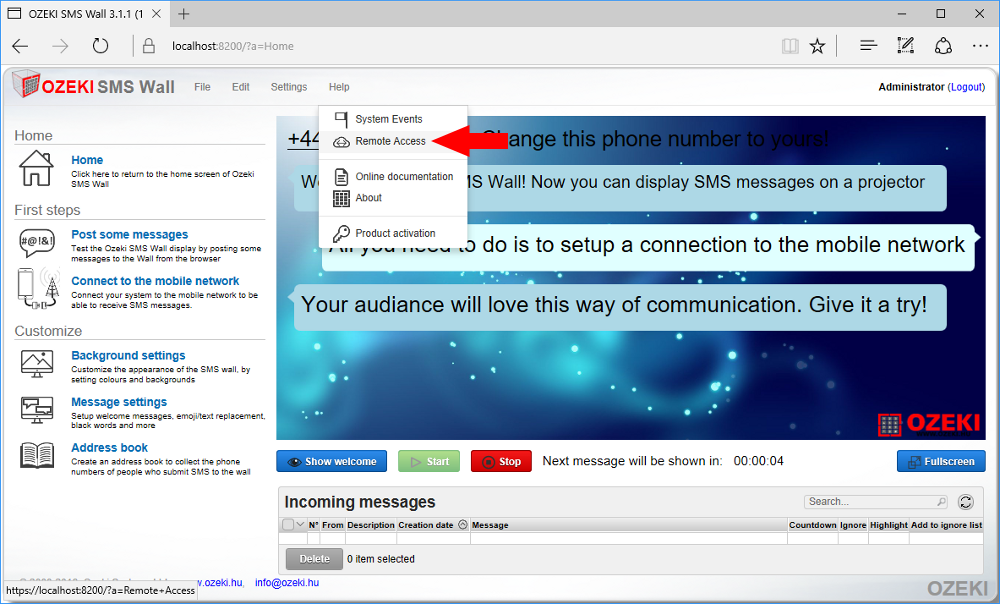Screen dimensions: 1000x604
Task: Open the browser reading view icon
Action: tap(790, 46)
